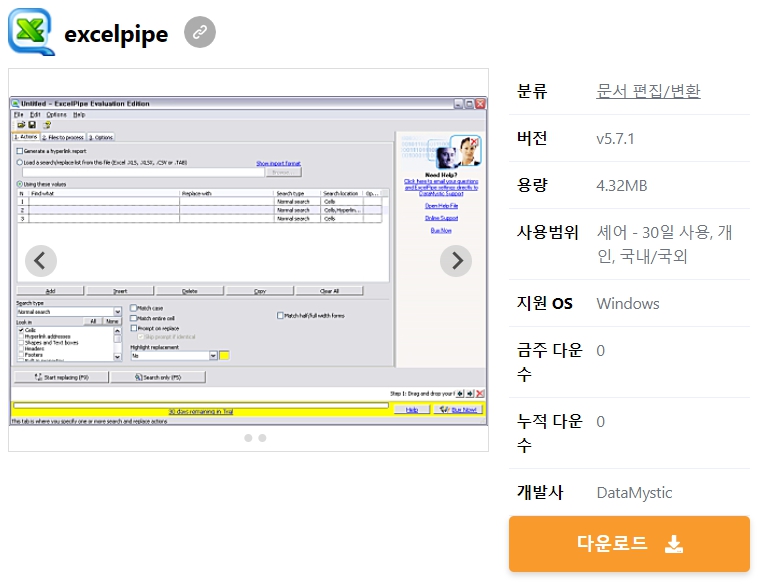Click the help question icon in ExcelPipe toolbar
This screenshot has width=759, height=587.
47,125
